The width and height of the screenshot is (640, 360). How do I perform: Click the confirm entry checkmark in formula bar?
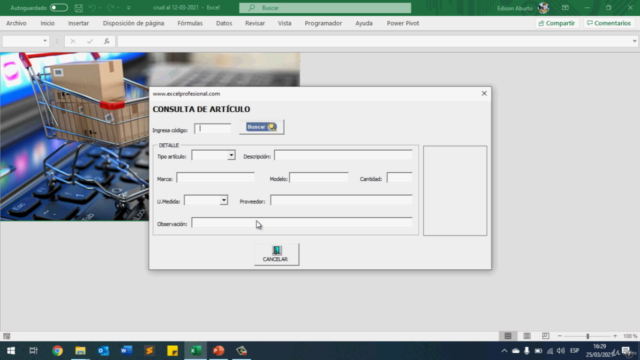90,41
